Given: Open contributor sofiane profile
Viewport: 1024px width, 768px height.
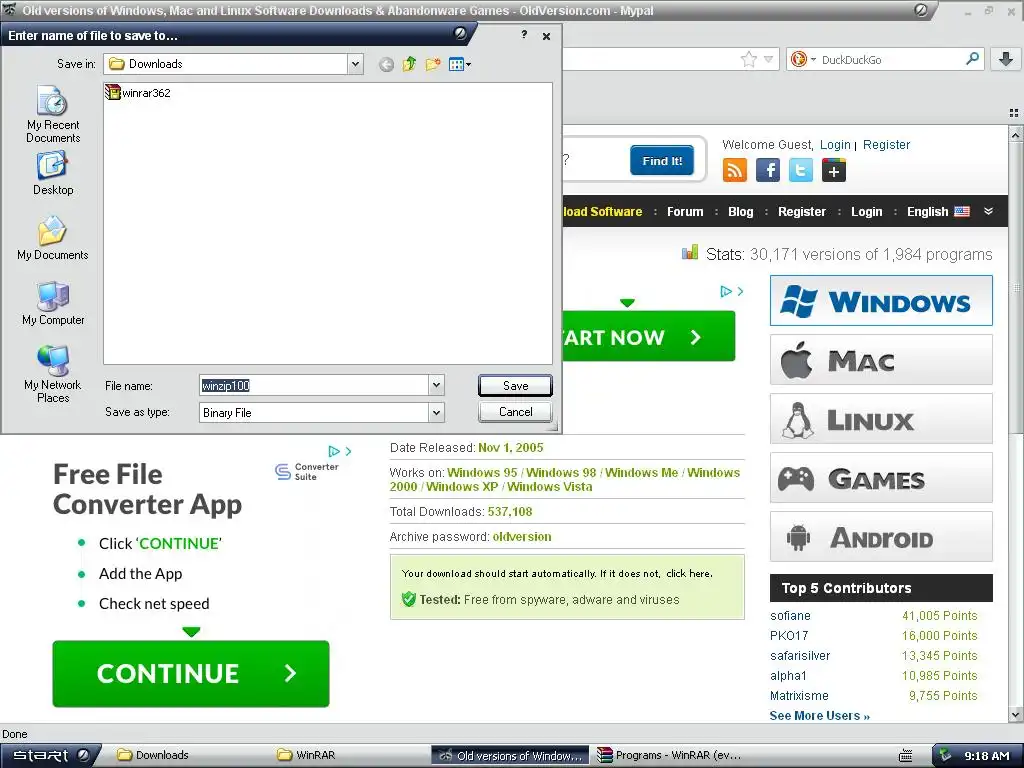Looking at the screenshot, I should 790,615.
